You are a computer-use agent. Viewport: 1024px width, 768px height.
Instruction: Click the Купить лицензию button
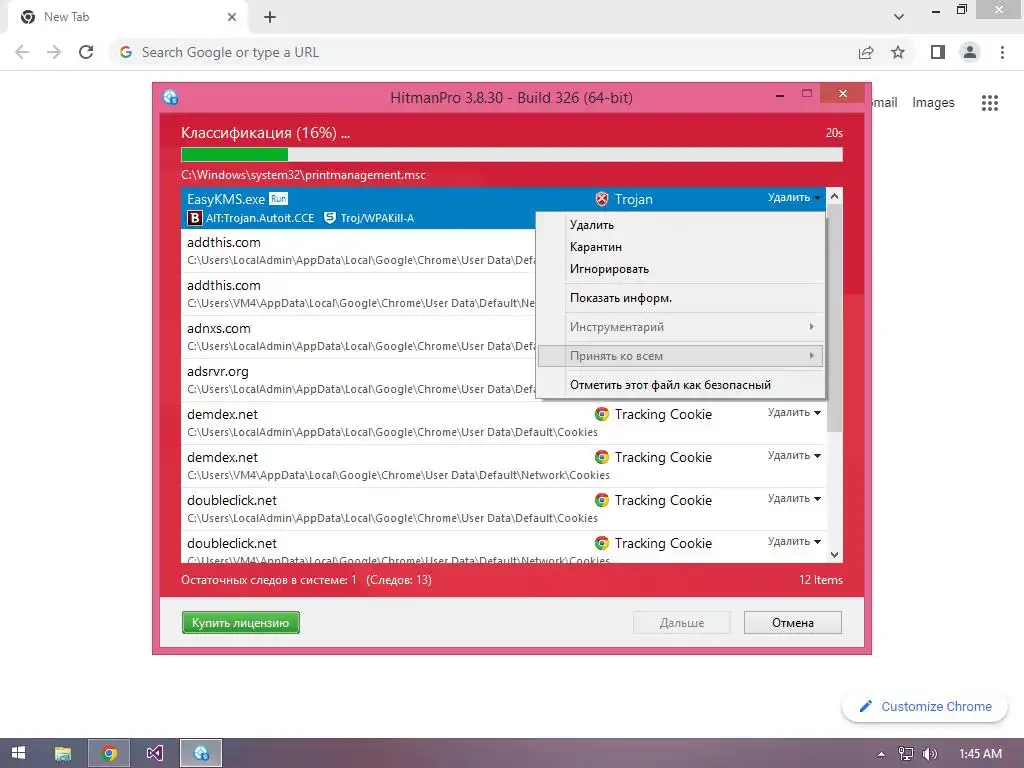click(240, 622)
